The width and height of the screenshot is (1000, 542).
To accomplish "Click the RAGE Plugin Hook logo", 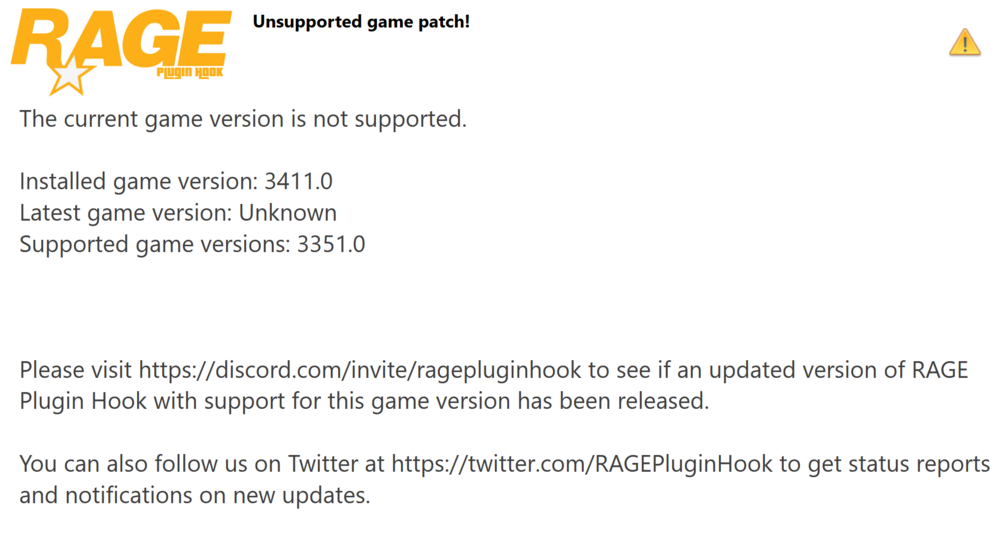I will 120,45.
